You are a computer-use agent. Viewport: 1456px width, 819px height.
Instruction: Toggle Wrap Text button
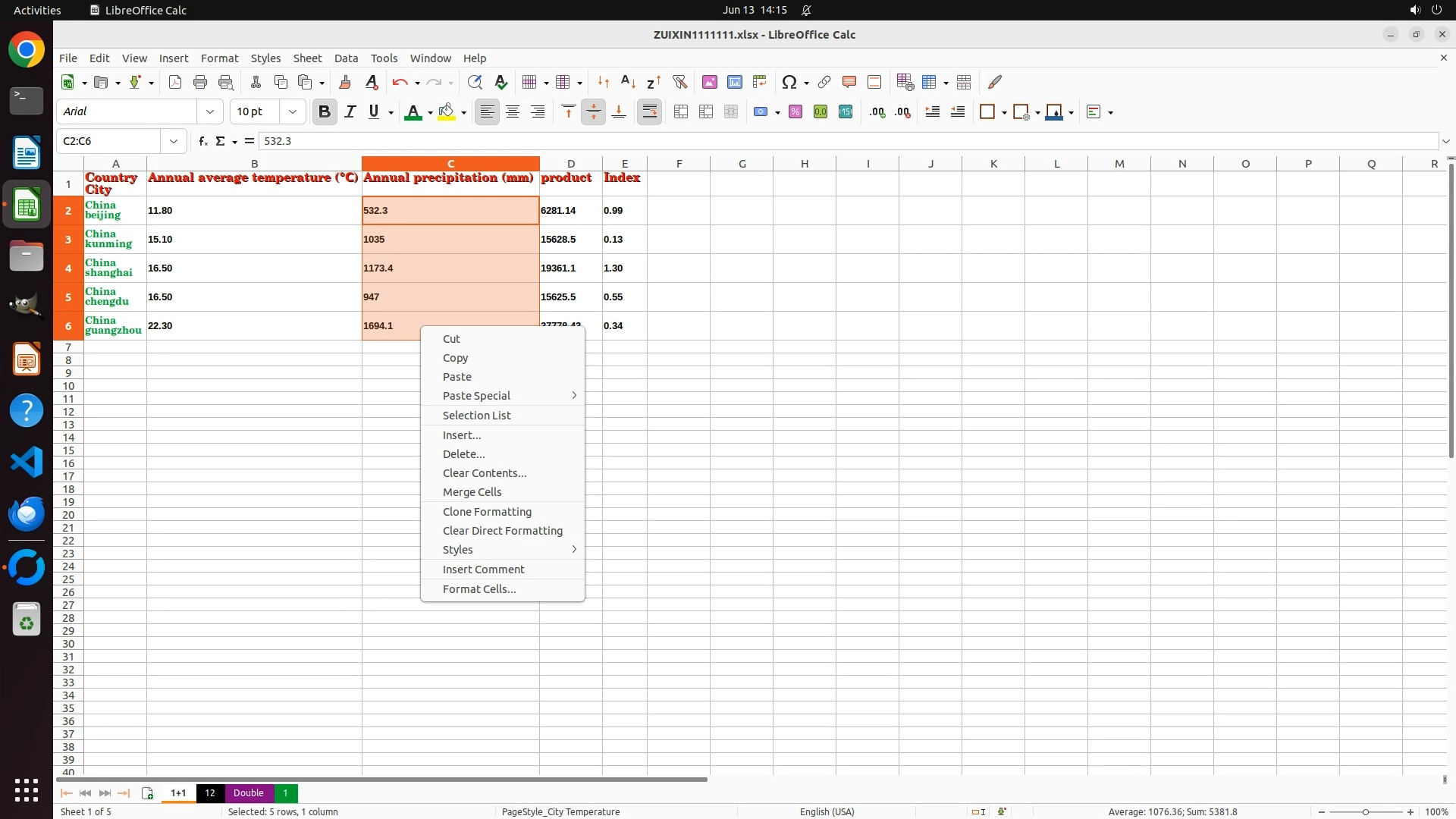coord(649,112)
